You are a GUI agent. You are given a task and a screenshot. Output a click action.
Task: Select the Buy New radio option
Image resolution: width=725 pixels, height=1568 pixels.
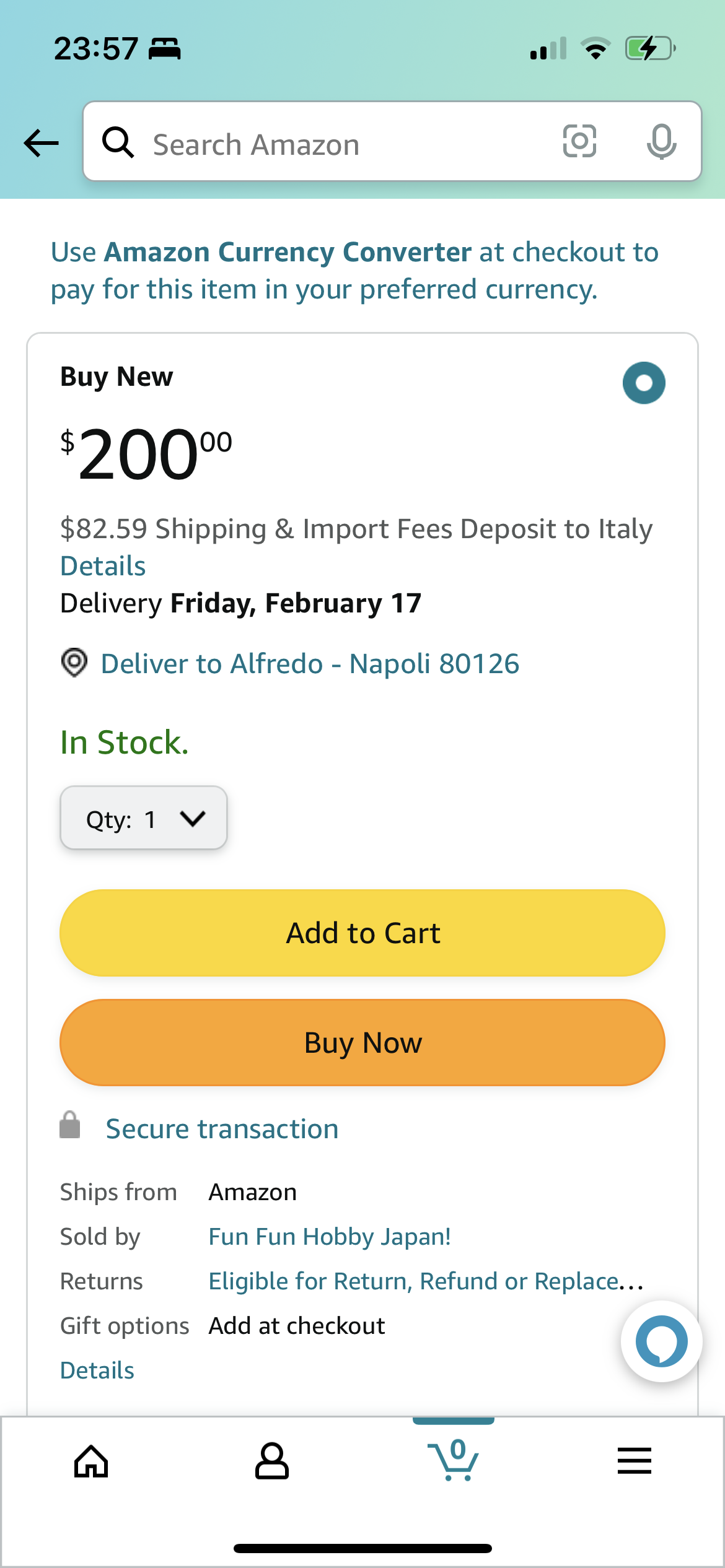coord(644,383)
